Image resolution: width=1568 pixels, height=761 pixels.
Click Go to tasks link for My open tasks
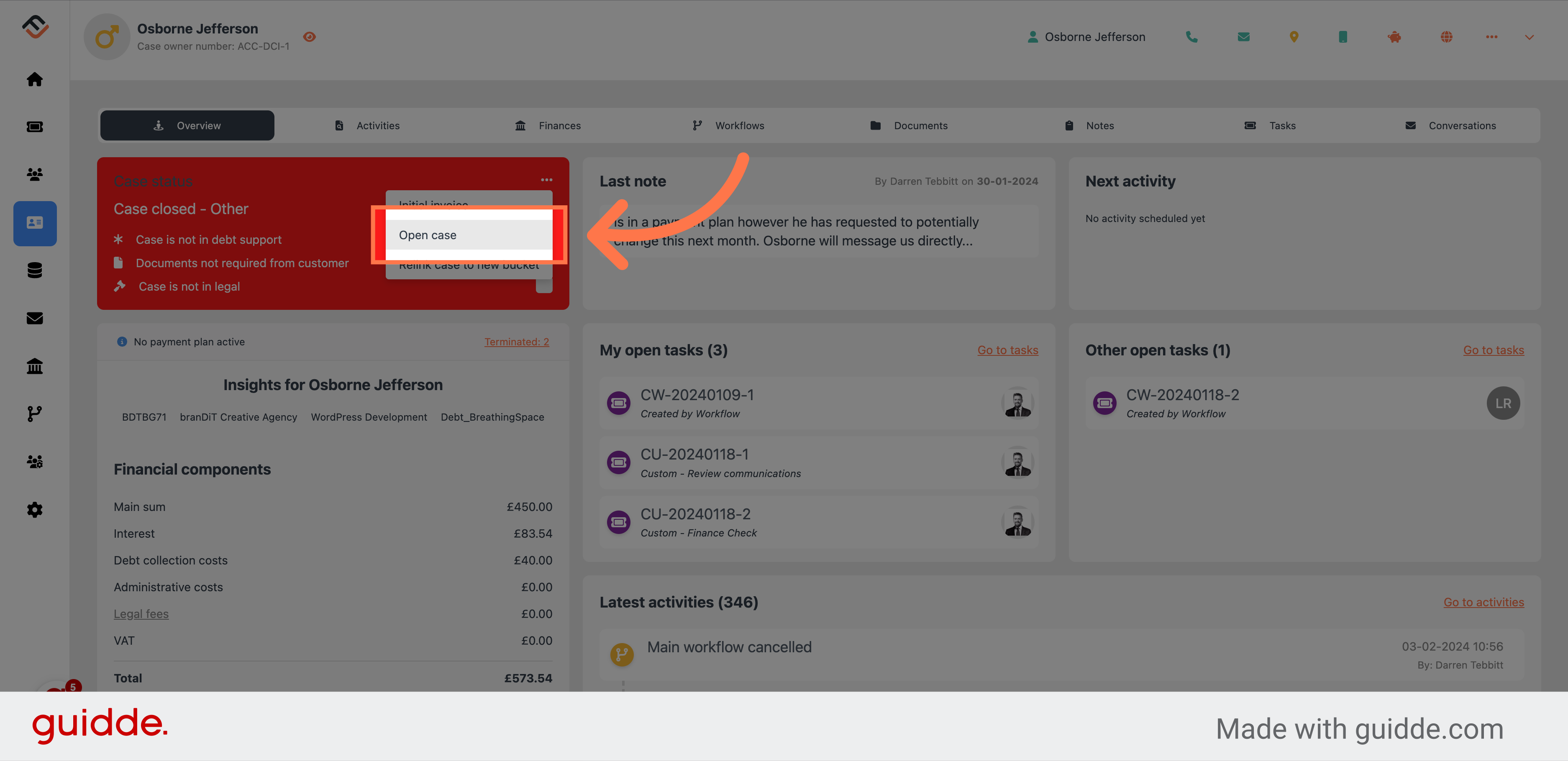1008,349
